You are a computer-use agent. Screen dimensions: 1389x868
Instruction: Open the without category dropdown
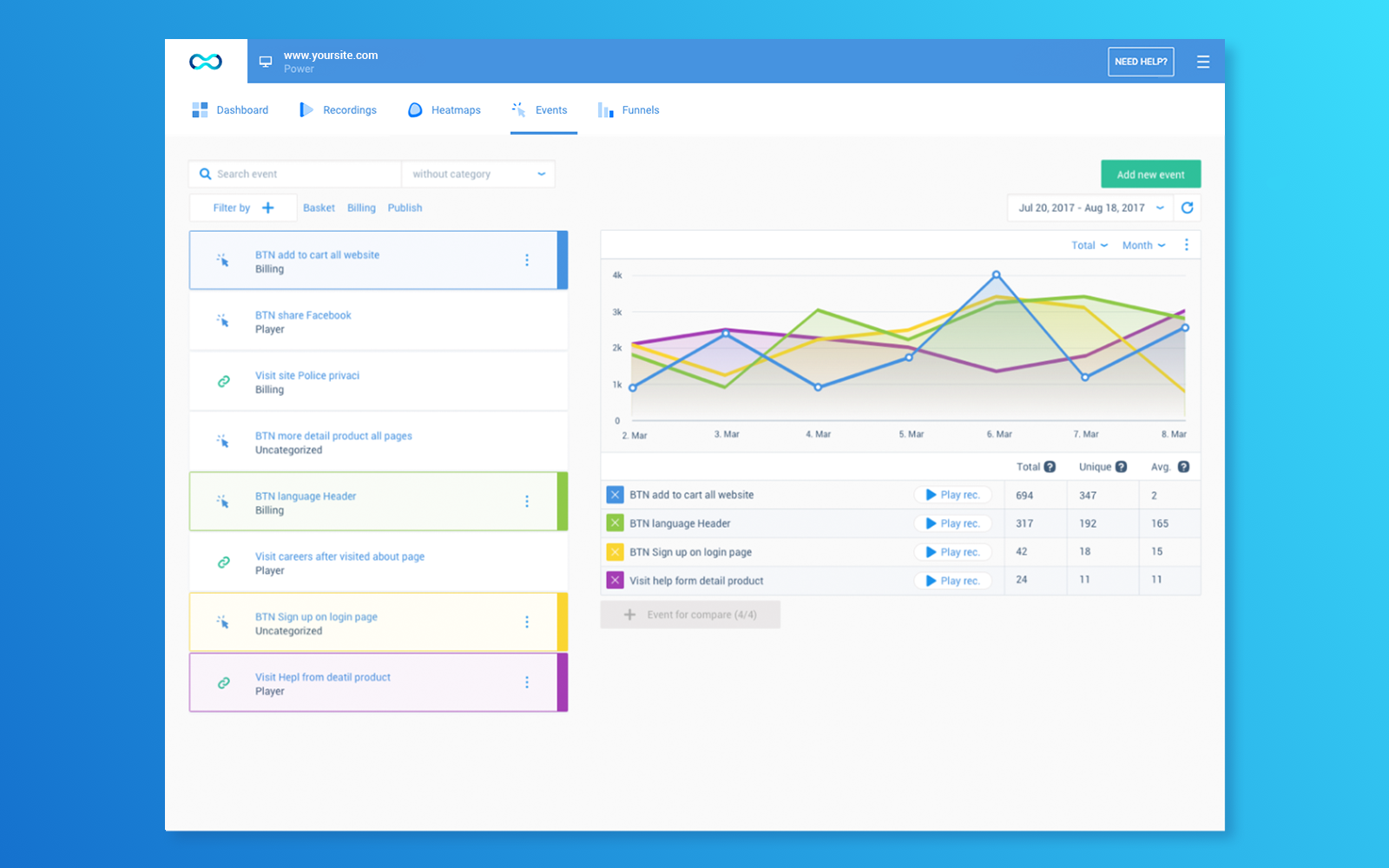click(478, 174)
